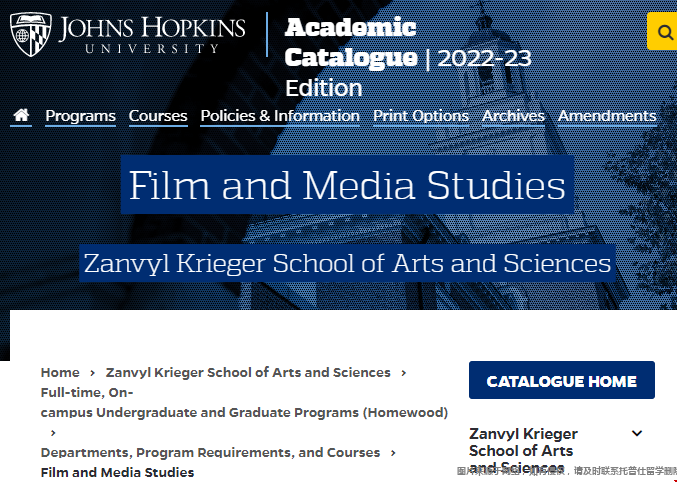The height and width of the screenshot is (482, 677).
Task: Click Academic Catalogue 2022-23 Edition title
Action: point(408,57)
